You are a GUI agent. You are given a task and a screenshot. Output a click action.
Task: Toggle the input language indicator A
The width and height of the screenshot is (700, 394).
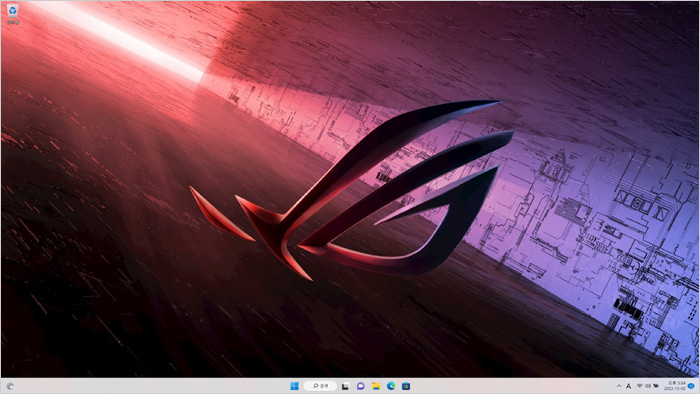tap(629, 386)
